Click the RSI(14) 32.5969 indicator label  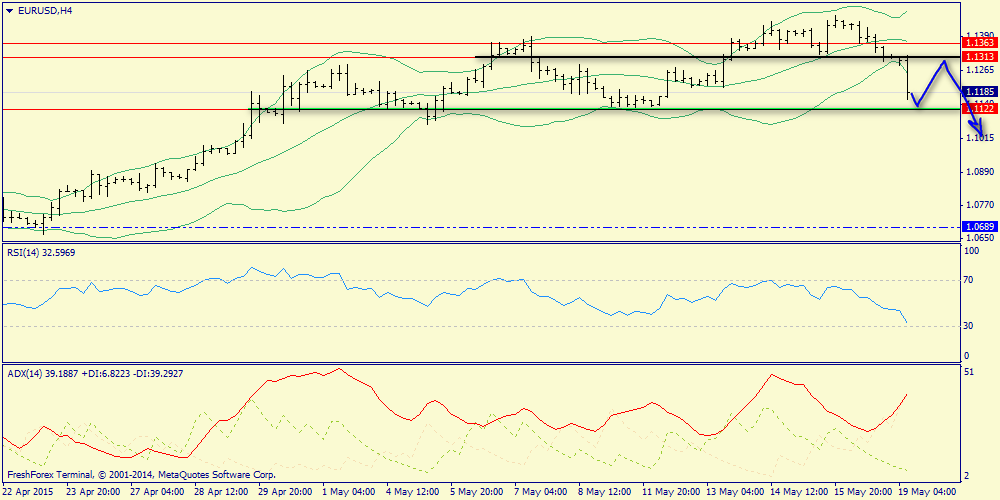point(41,253)
